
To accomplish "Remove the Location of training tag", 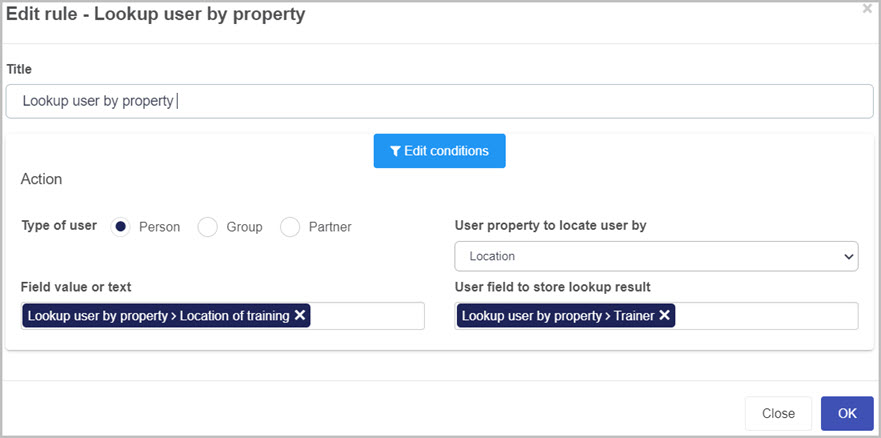I will coord(300,316).
